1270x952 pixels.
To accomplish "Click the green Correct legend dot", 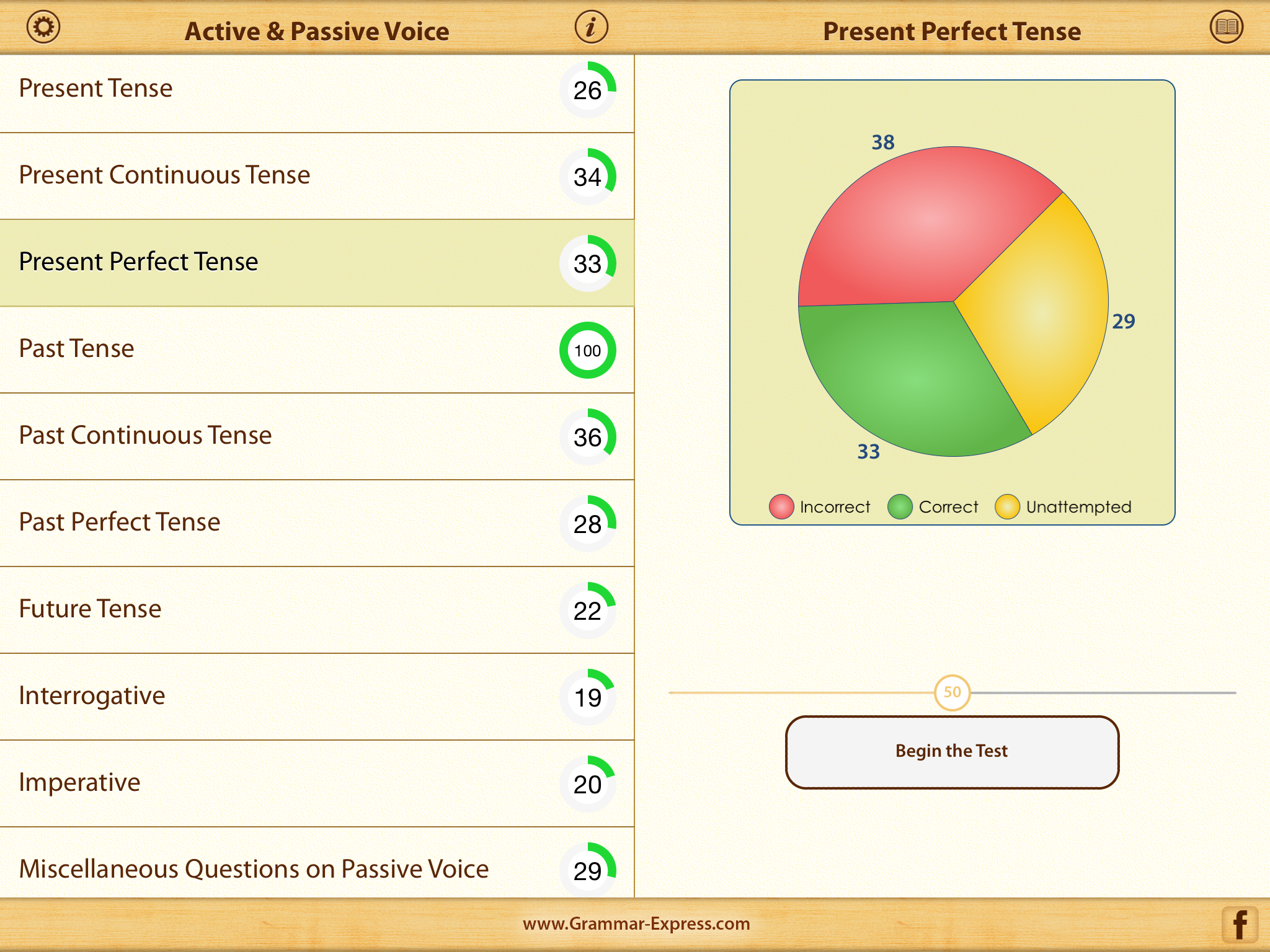I will coord(899,506).
